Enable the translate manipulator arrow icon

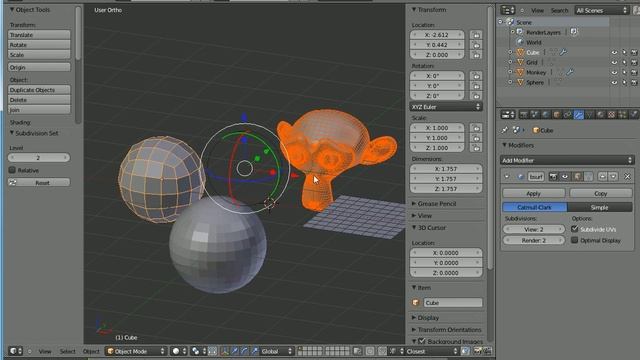pyautogui.click(x=235, y=351)
